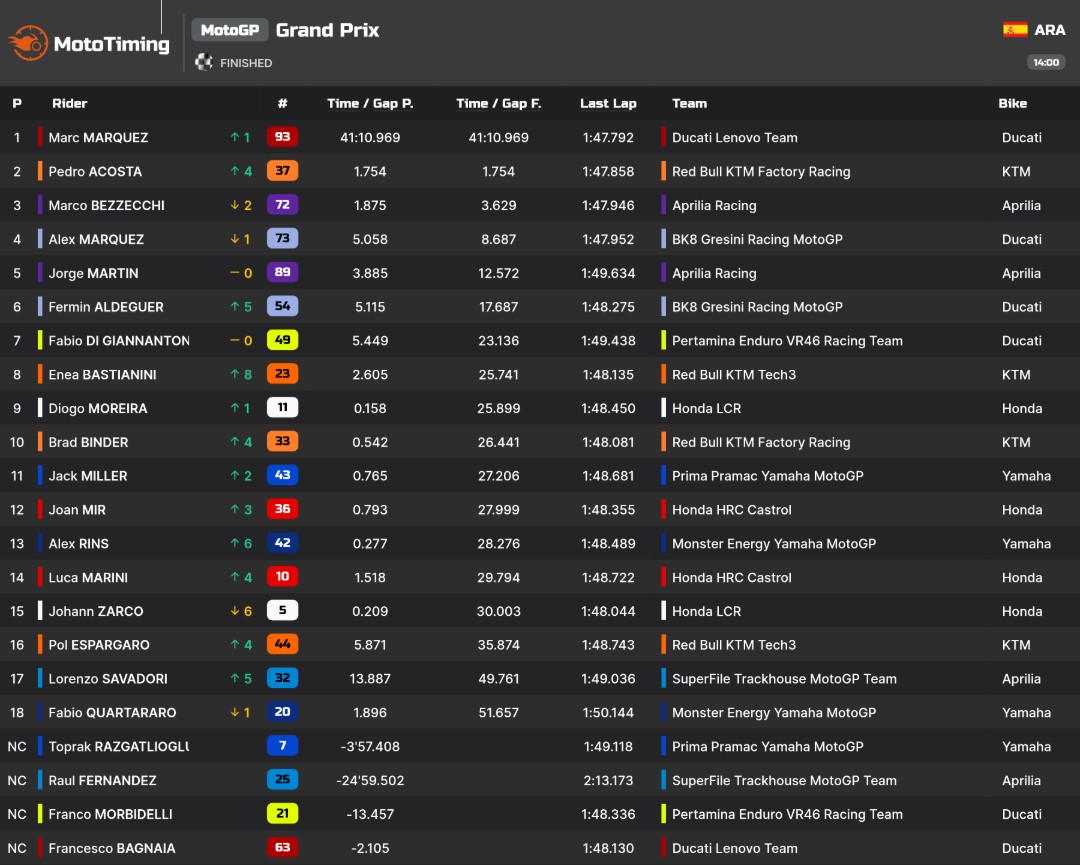Click KTM bike label in Pol Espargaro row
This screenshot has height=865, width=1080.
[1016, 645]
